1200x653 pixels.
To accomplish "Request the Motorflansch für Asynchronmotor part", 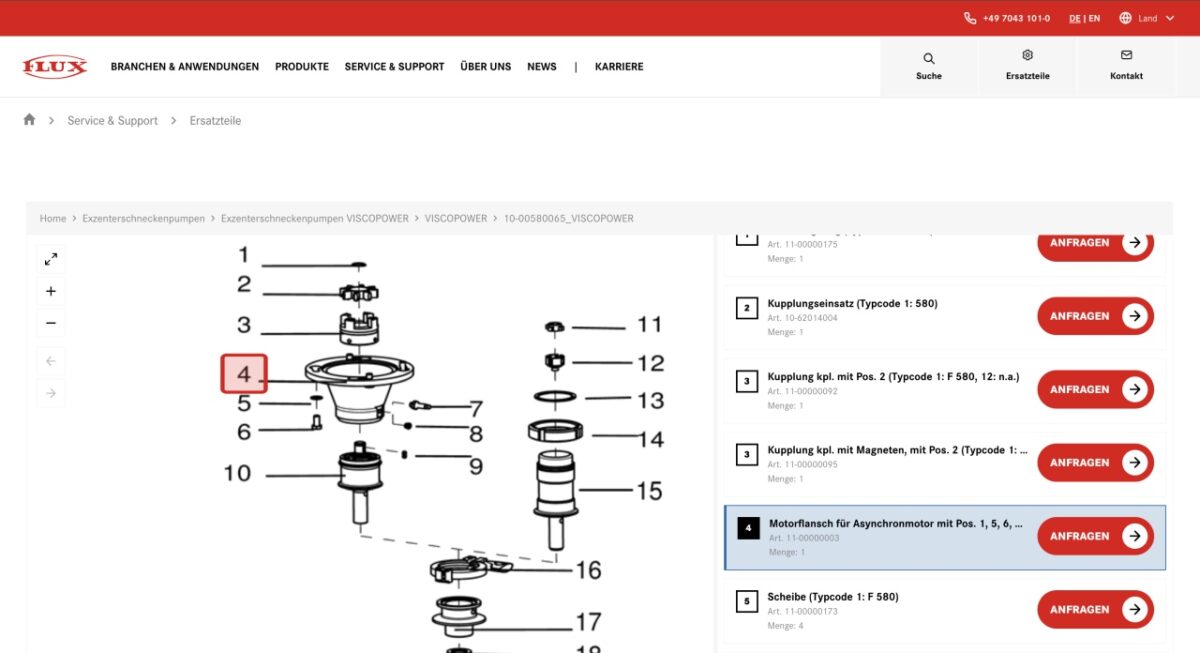I will tap(1095, 536).
